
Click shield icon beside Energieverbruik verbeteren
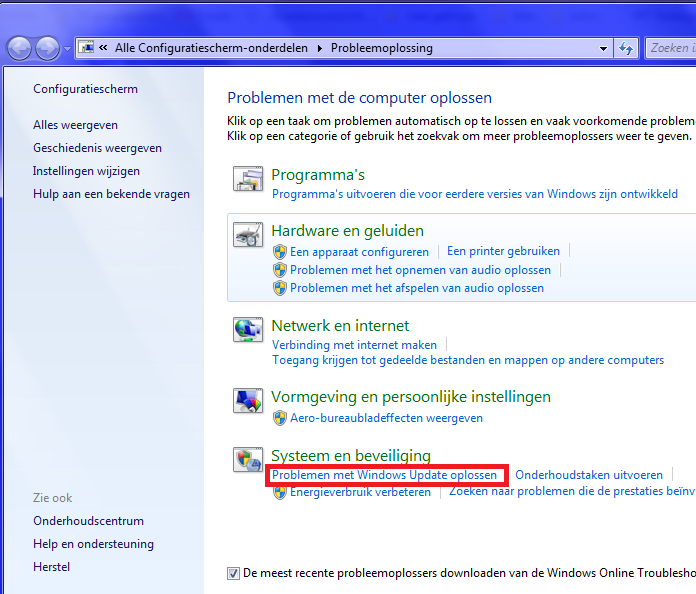click(x=280, y=492)
